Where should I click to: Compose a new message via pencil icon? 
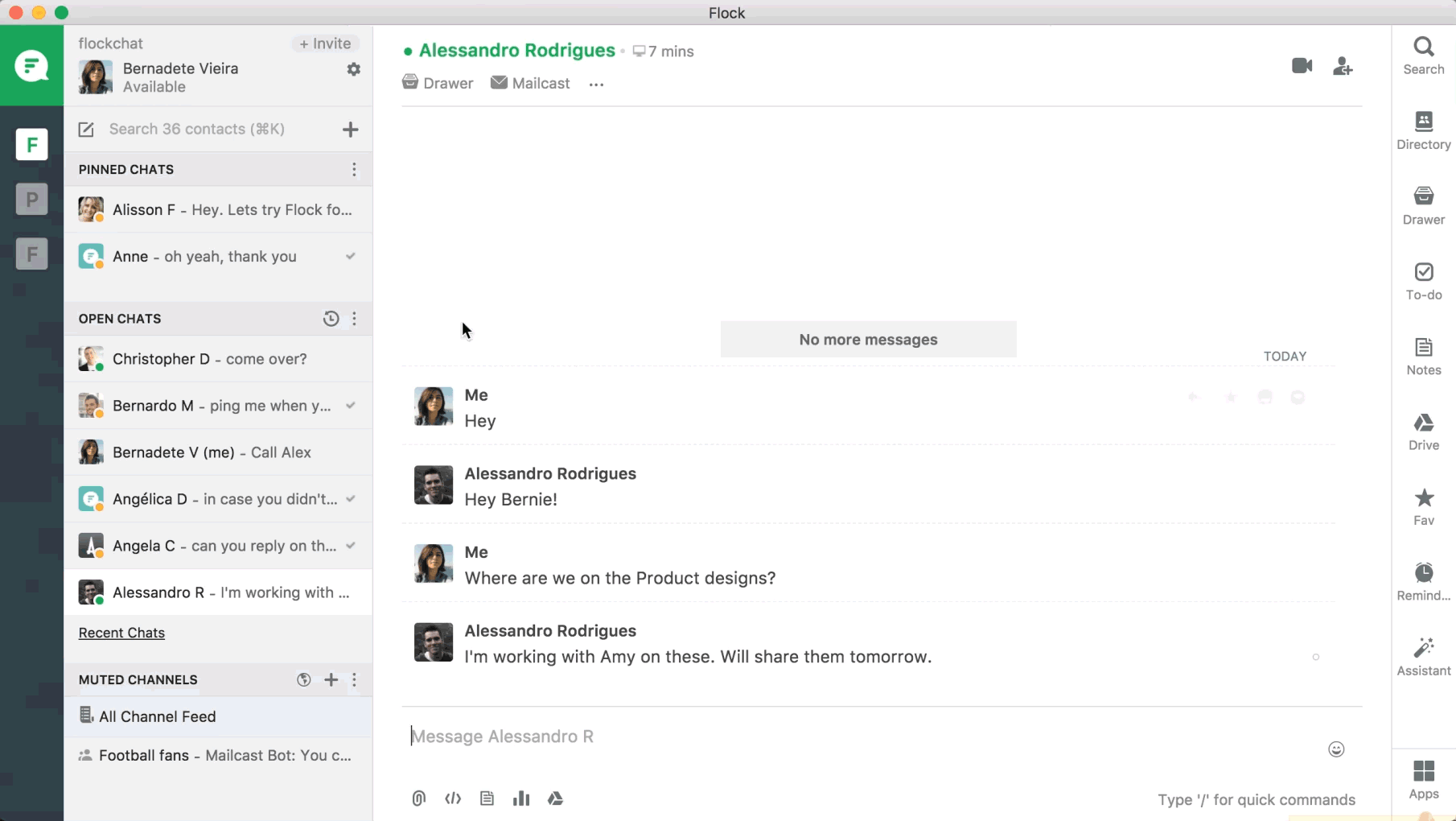coord(86,129)
